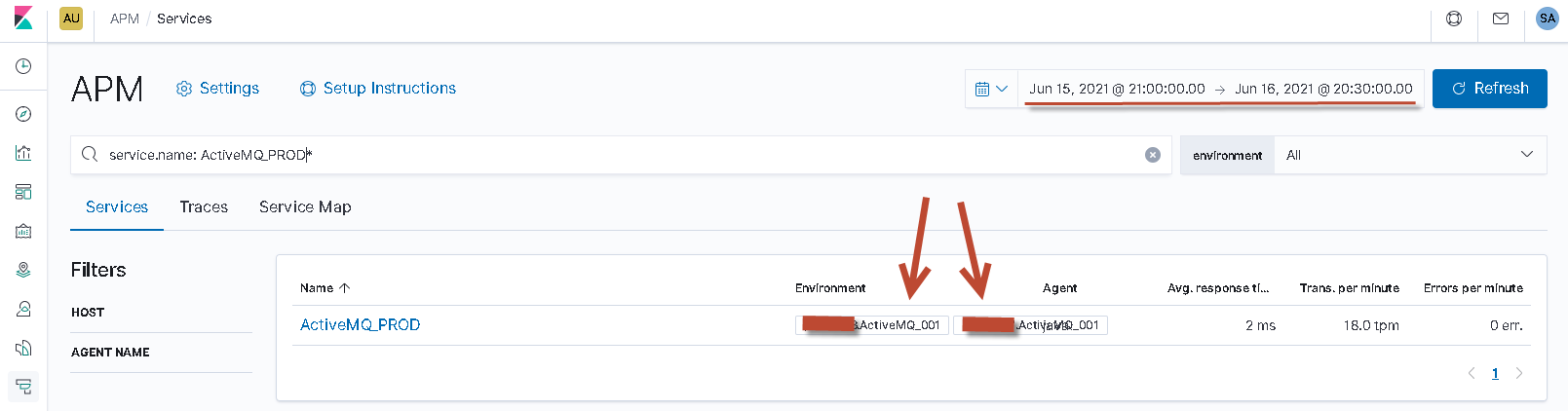Open the ActiveMQ_PROD service link

coord(360,325)
